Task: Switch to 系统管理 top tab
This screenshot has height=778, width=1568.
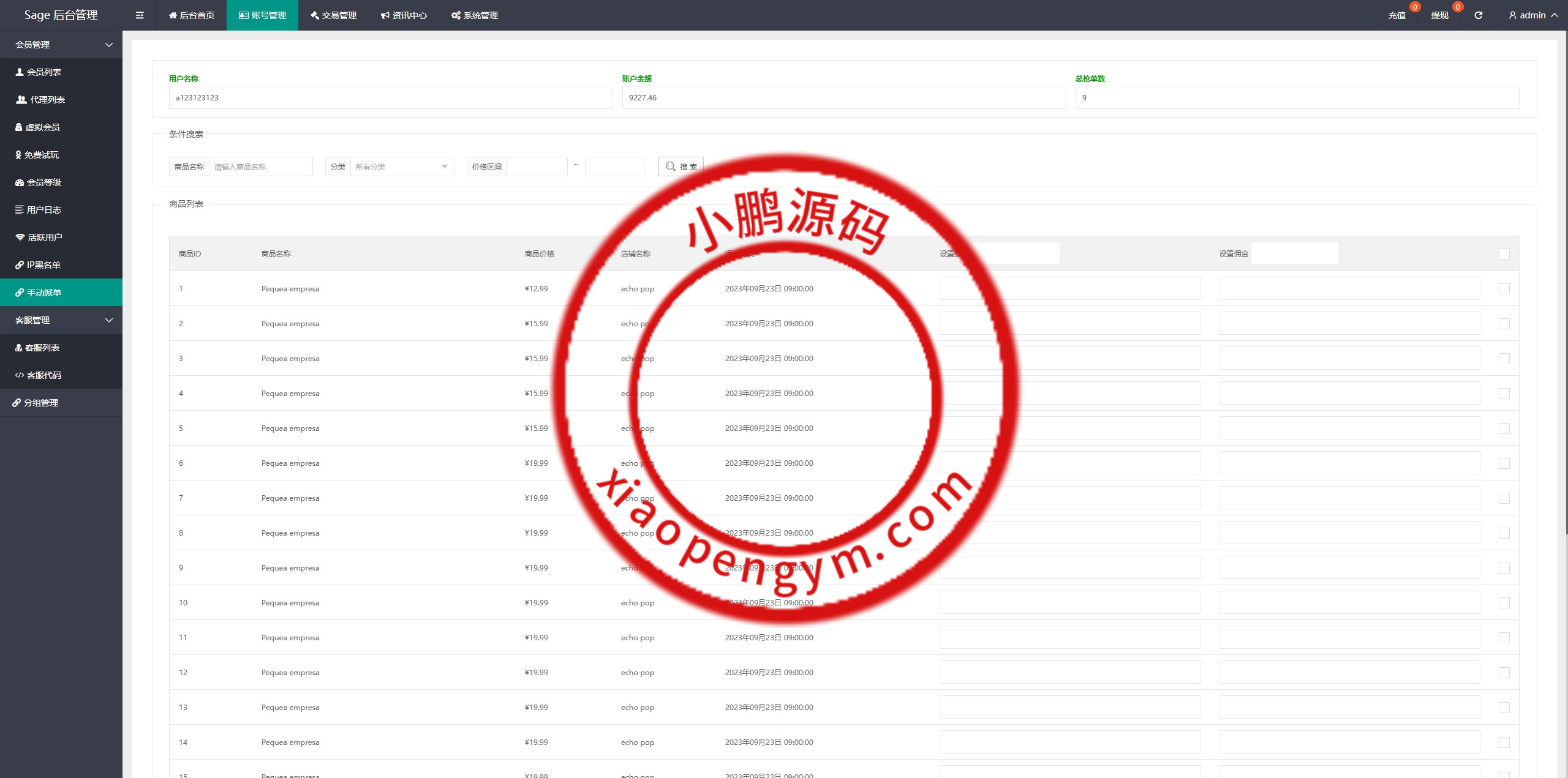Action: (475, 15)
